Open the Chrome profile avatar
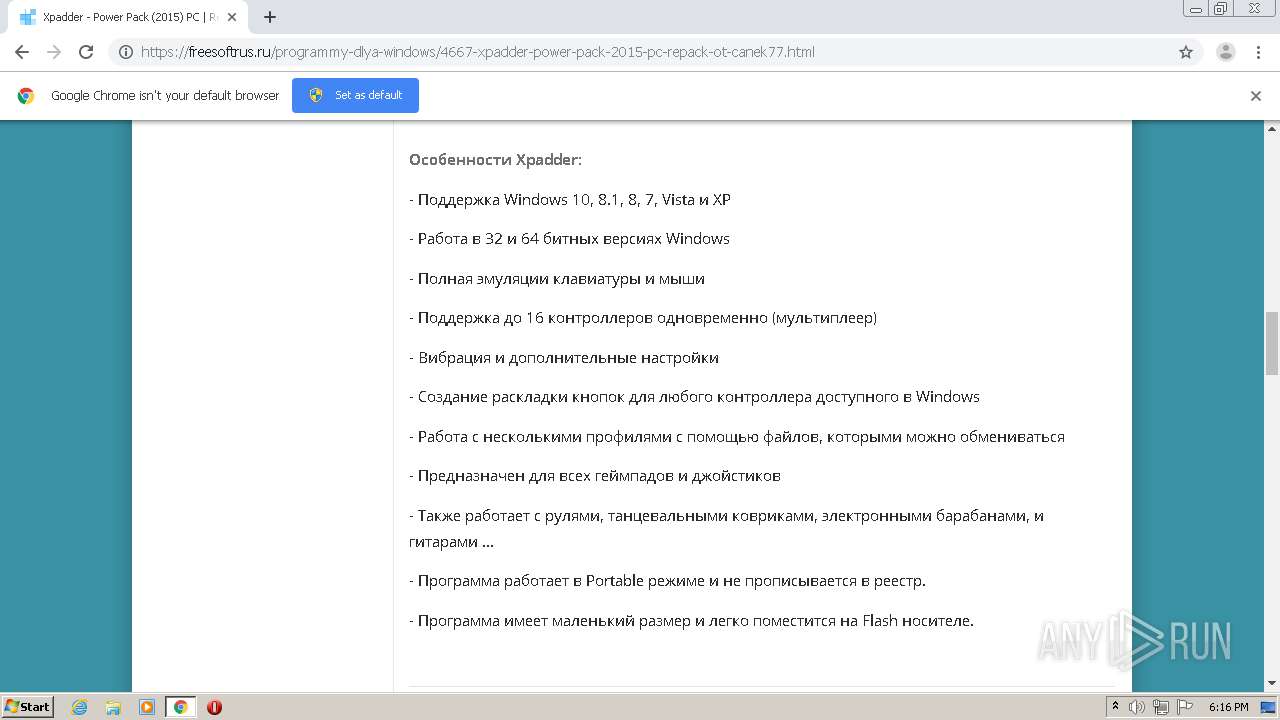Image resolution: width=1280 pixels, height=720 pixels. (1226, 52)
